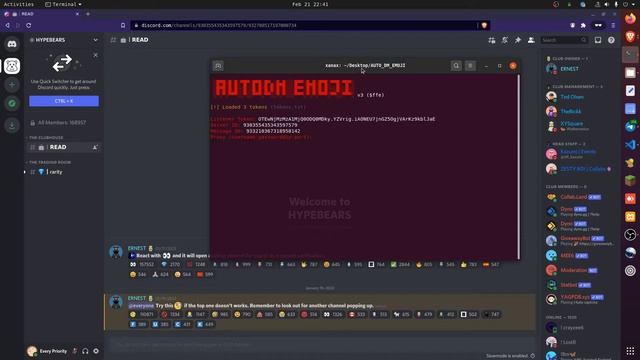Open Discord home direct messages icon
The width and height of the screenshot is (640, 360).
pos(12,44)
